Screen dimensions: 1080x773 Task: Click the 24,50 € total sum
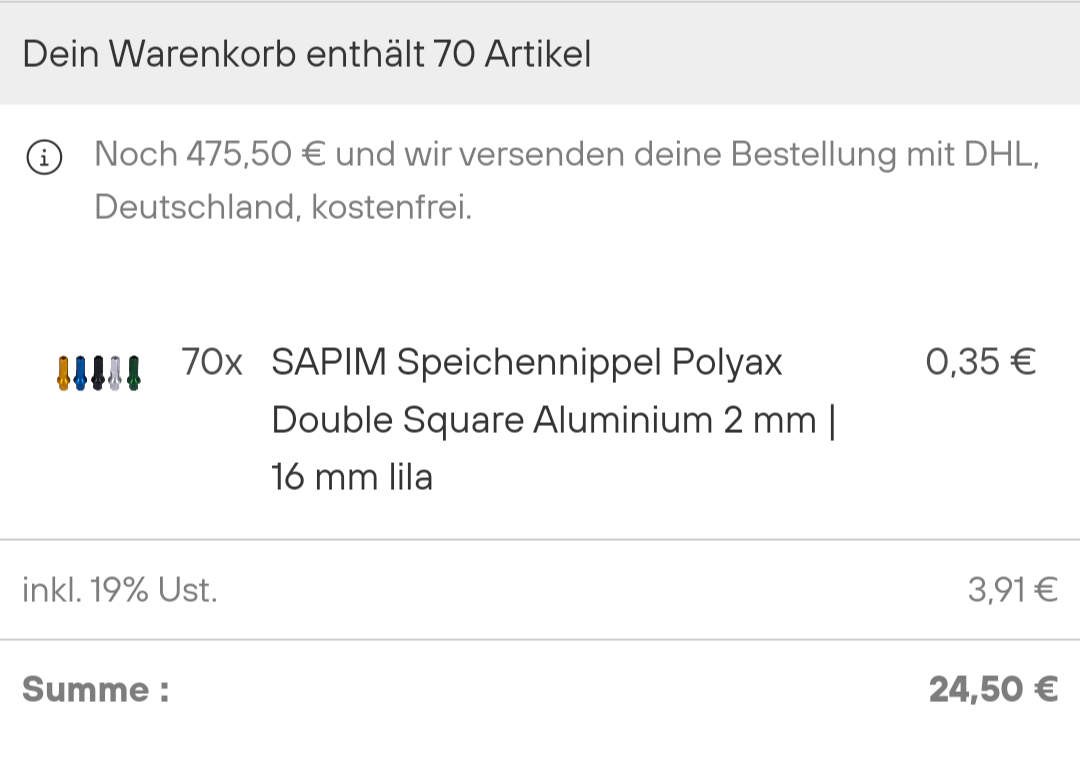[x=993, y=689]
